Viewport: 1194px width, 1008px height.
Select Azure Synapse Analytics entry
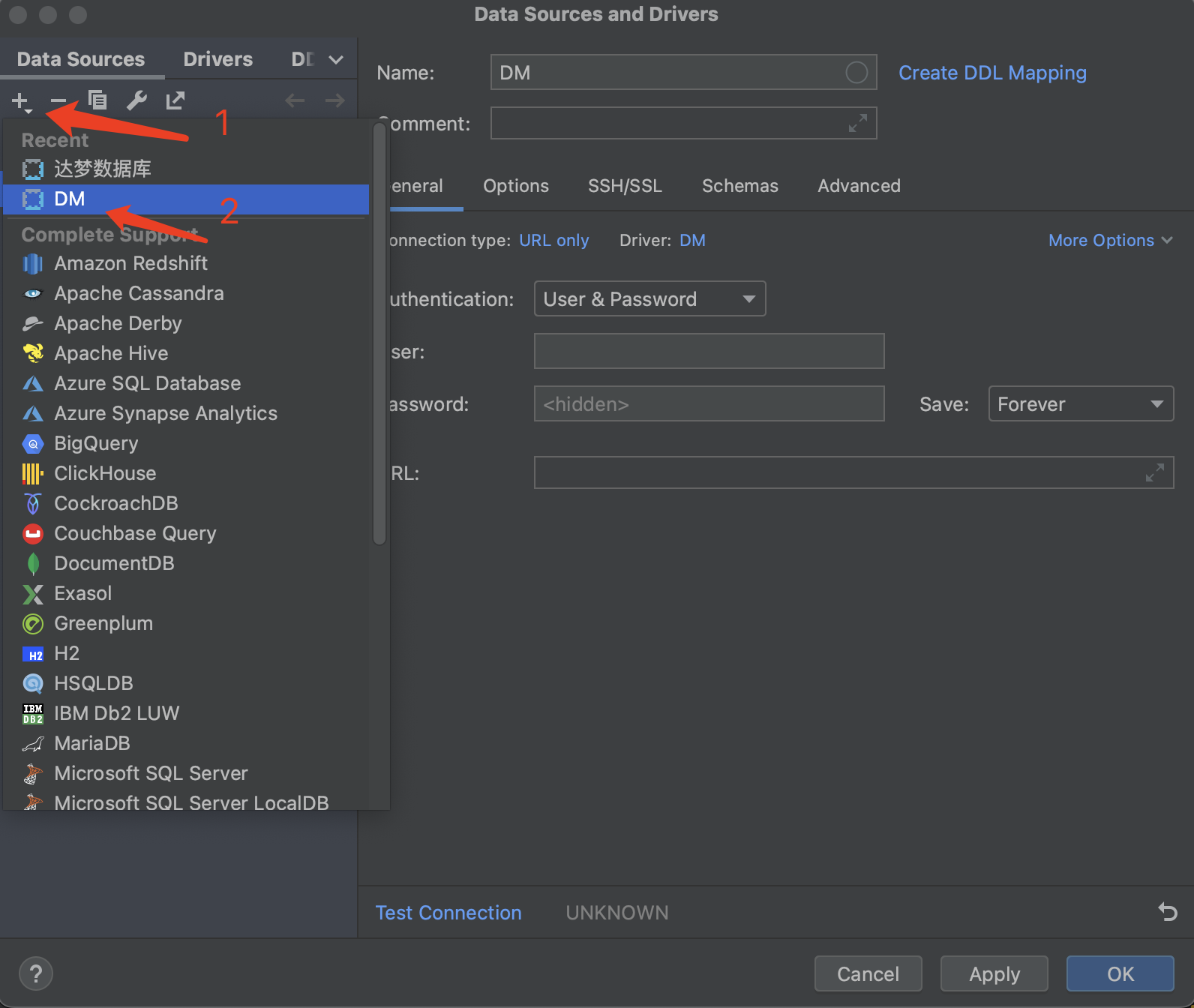pyautogui.click(x=186, y=413)
